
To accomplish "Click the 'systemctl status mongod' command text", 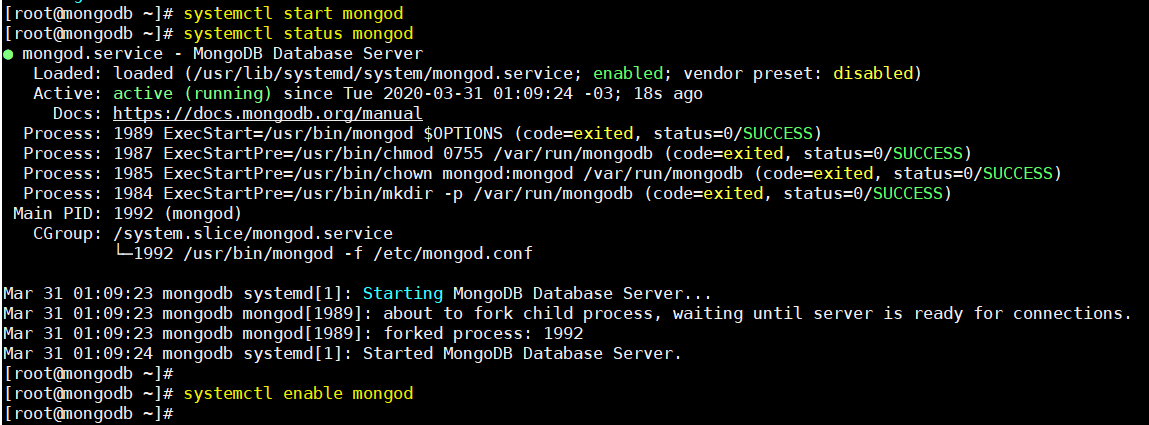I will 298,34.
